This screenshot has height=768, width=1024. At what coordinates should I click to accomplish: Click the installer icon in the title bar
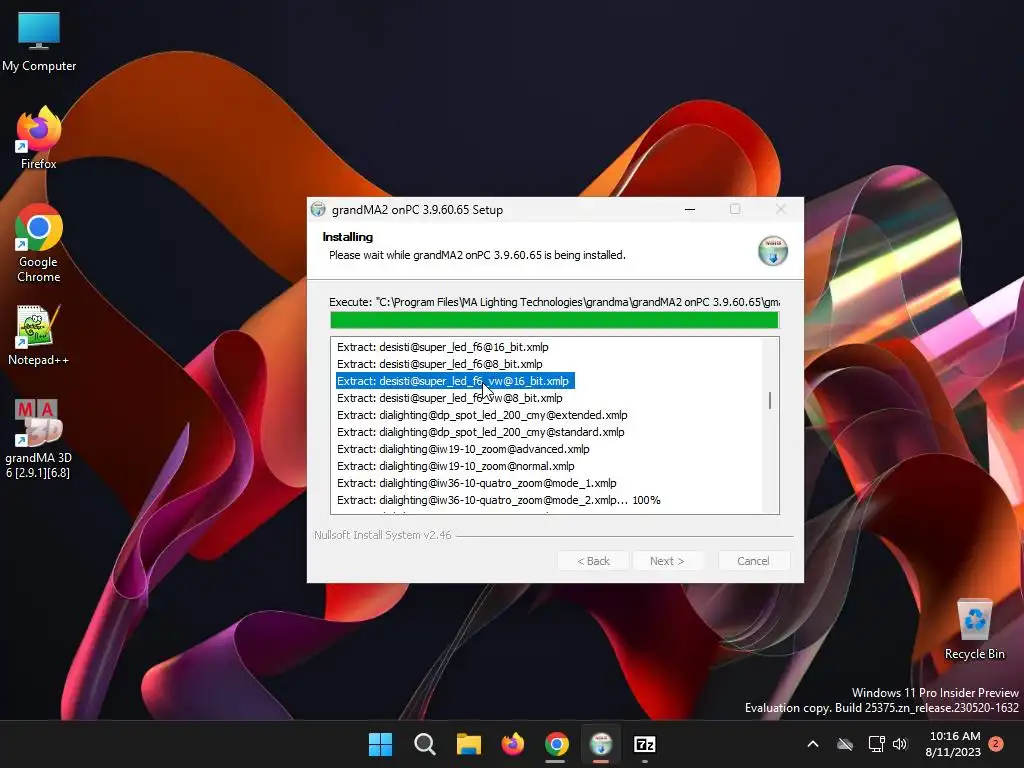[x=318, y=209]
